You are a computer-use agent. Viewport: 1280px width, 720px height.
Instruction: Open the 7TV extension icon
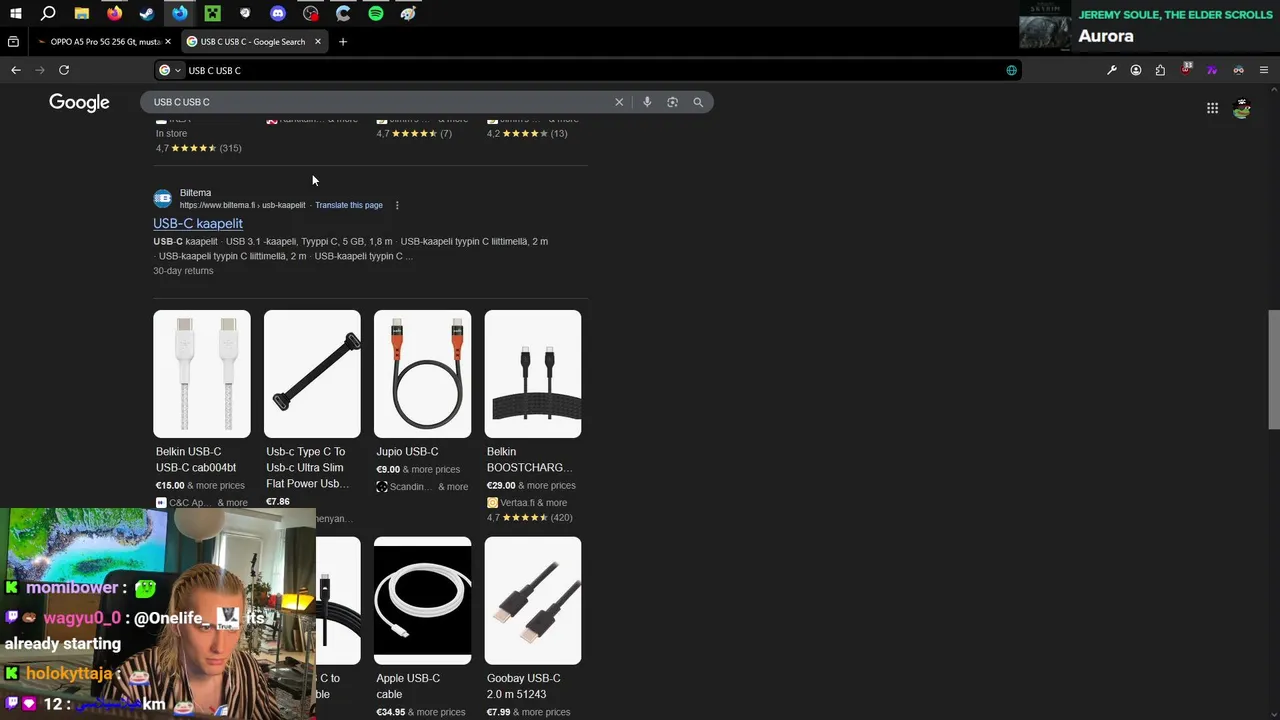point(1212,70)
